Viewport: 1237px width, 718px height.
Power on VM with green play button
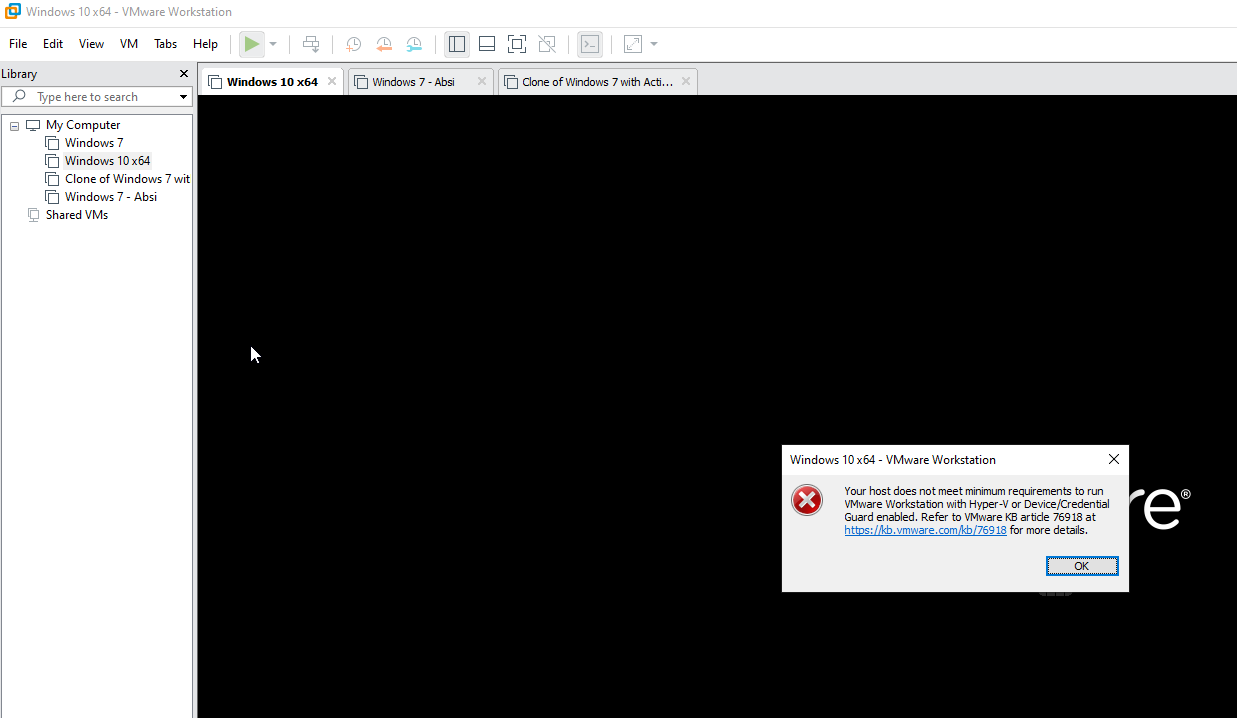[x=252, y=44]
